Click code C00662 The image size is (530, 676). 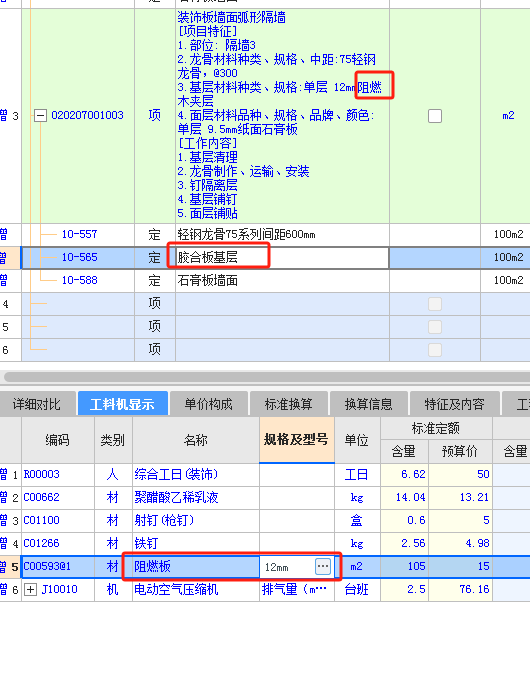(41, 497)
